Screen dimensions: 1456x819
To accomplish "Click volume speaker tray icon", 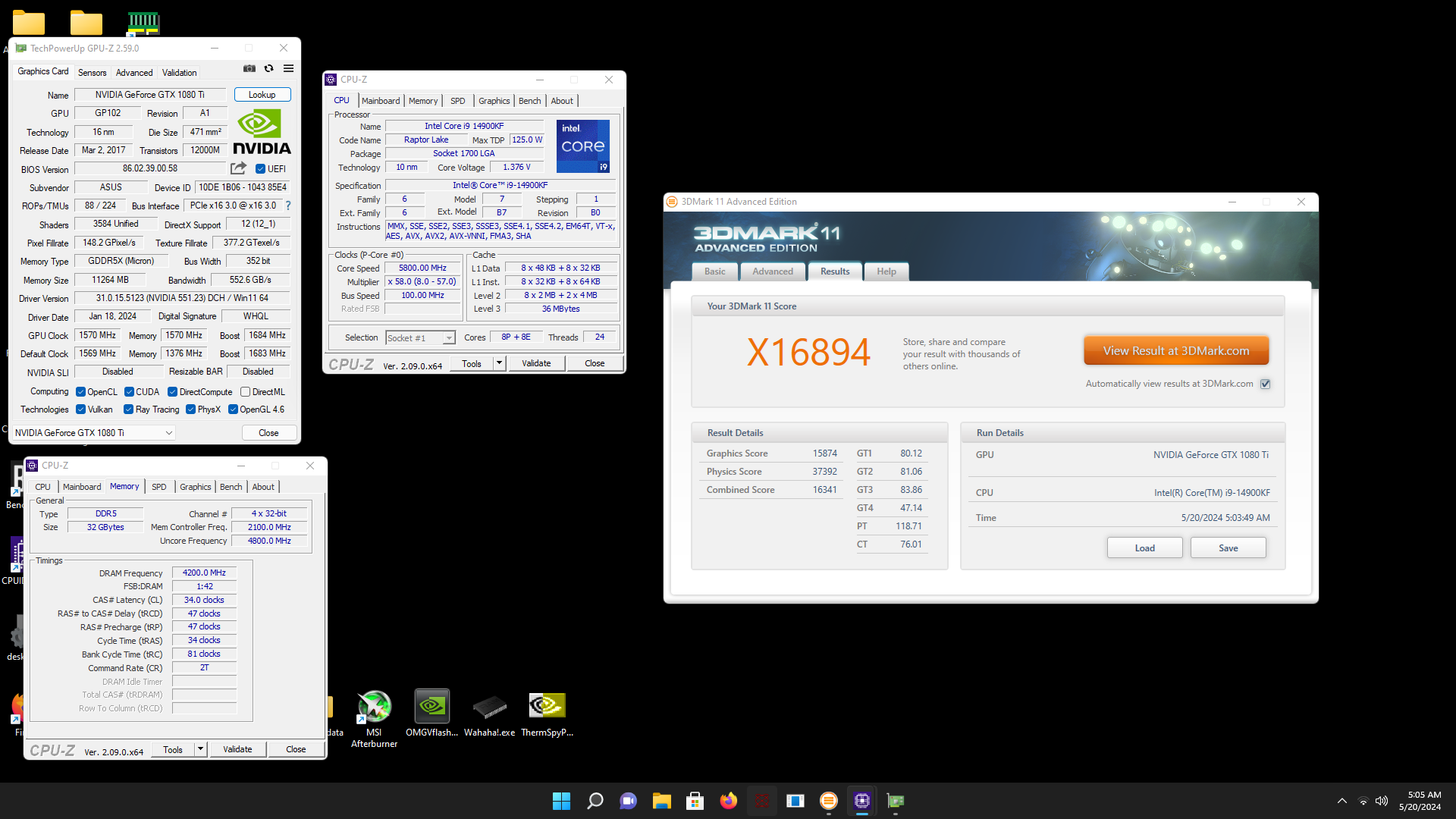I will (1382, 801).
